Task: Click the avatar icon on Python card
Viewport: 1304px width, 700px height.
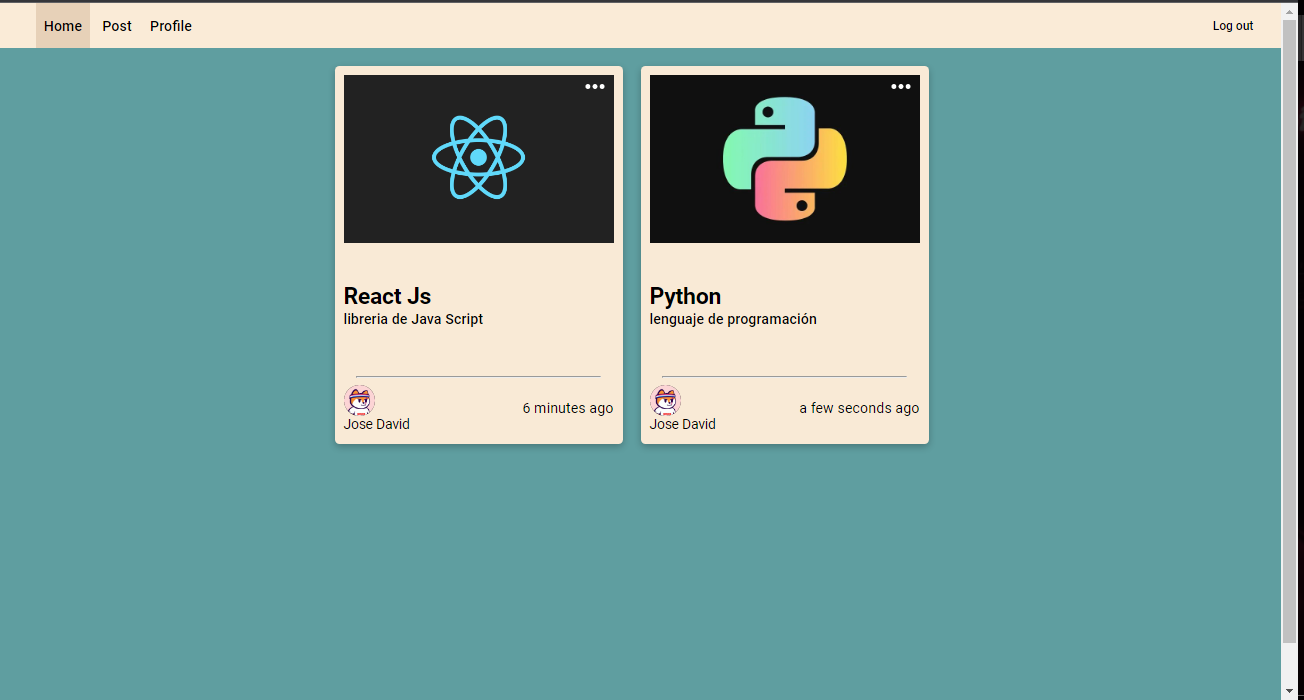Action: pyautogui.click(x=665, y=401)
